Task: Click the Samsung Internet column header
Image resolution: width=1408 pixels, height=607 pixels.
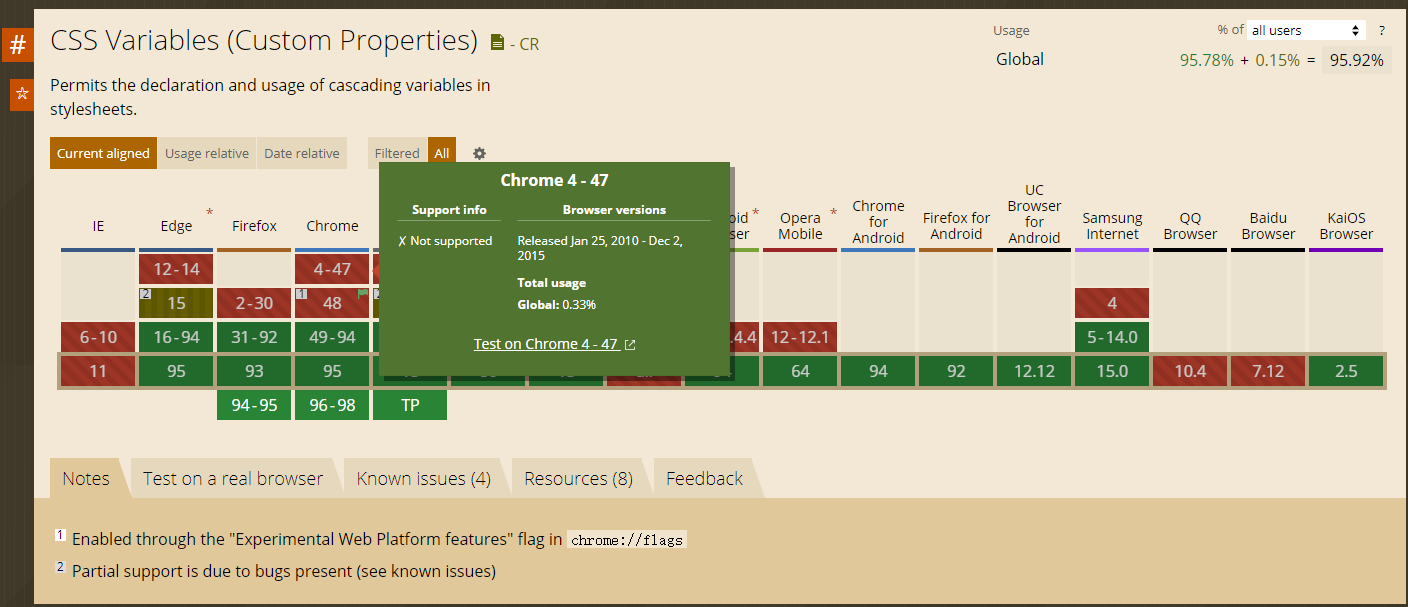Action: tap(1112, 226)
